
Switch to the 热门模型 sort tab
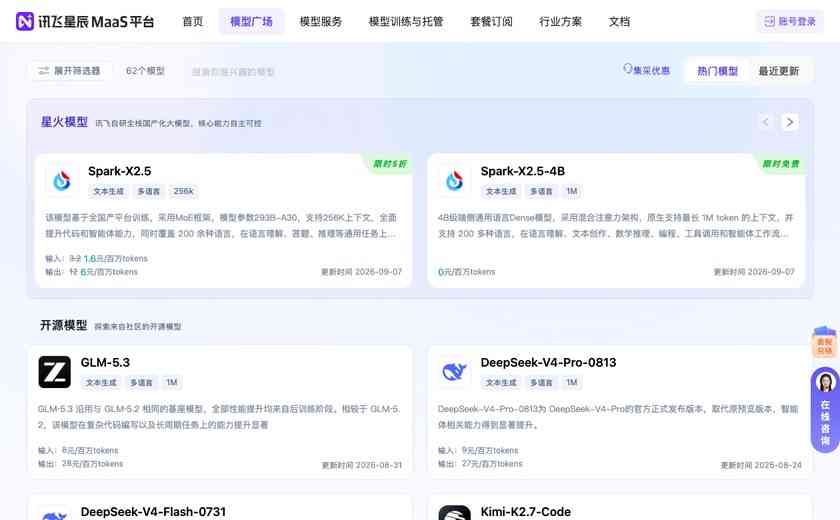coord(717,71)
